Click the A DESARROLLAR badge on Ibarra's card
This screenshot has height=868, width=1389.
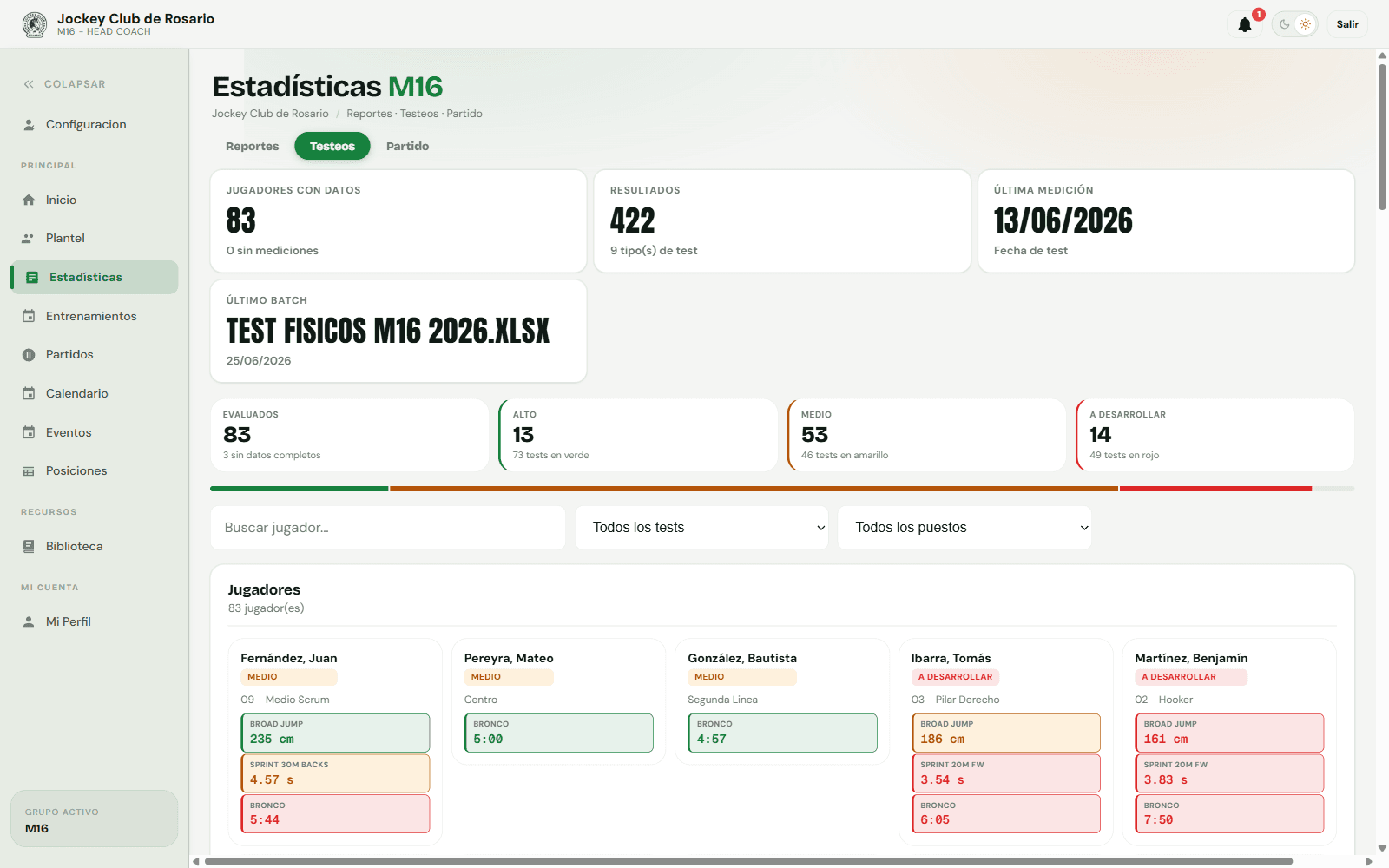(955, 677)
